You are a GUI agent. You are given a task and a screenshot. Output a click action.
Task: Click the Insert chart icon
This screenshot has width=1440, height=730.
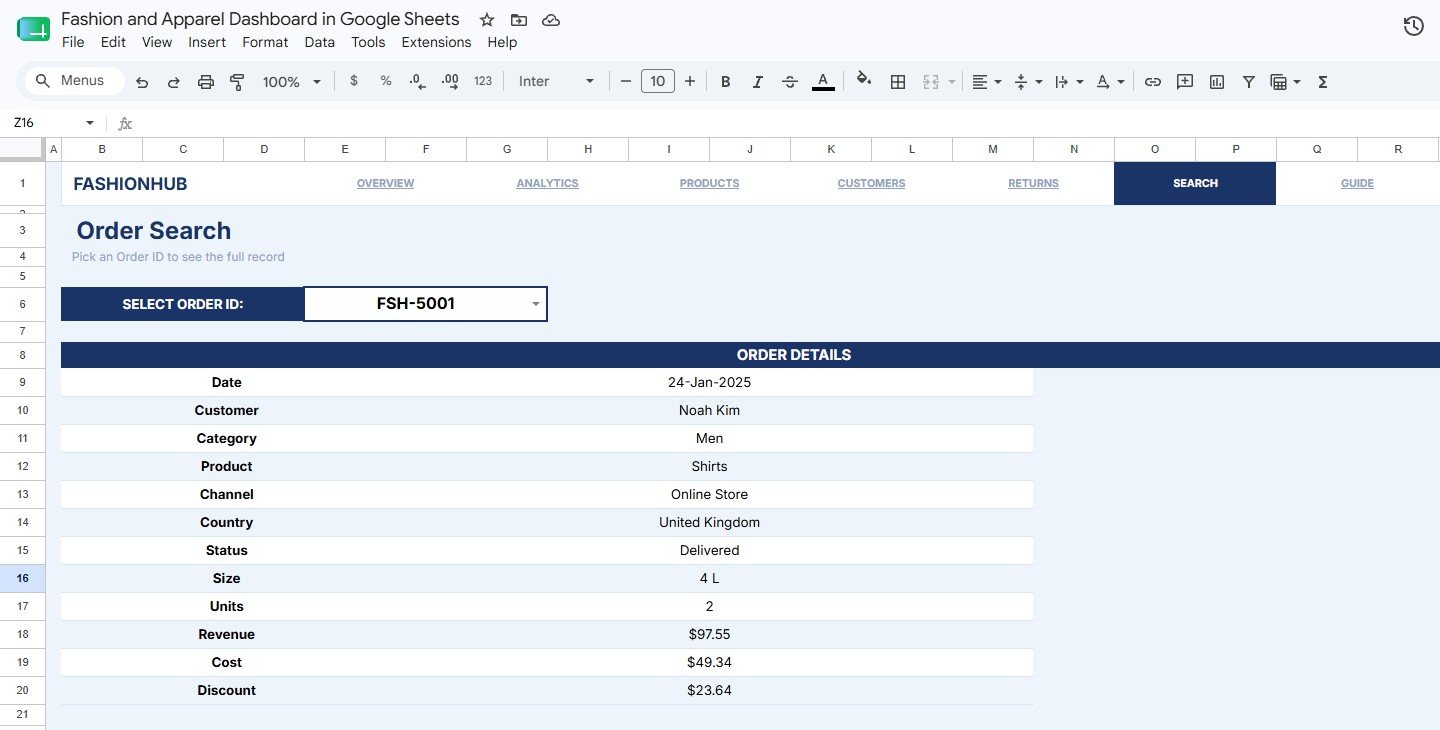[1217, 82]
